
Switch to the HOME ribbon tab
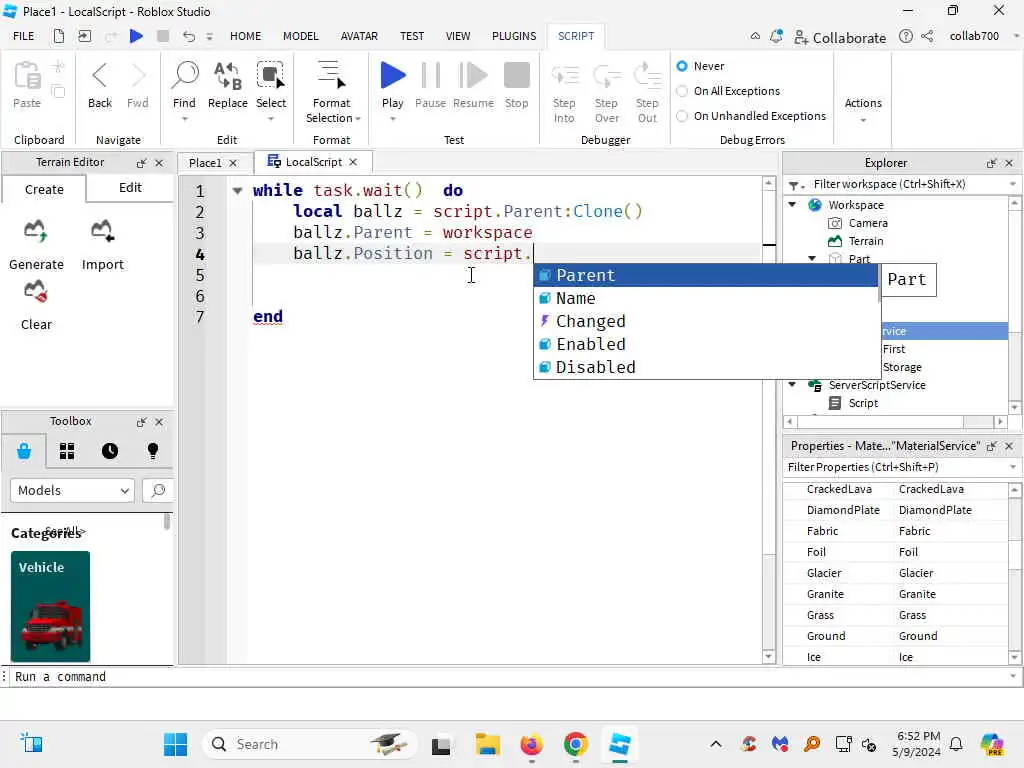(x=245, y=36)
